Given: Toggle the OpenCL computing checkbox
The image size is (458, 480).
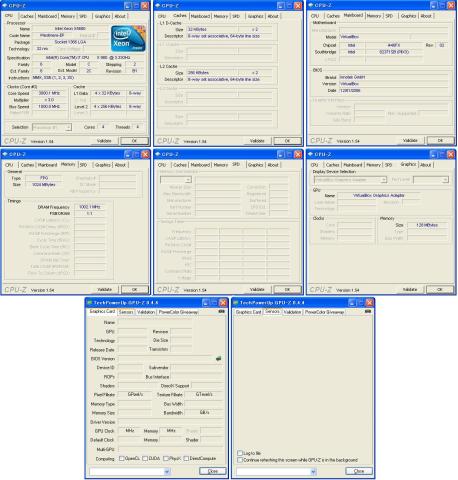Looking at the screenshot, I should point(122,459).
